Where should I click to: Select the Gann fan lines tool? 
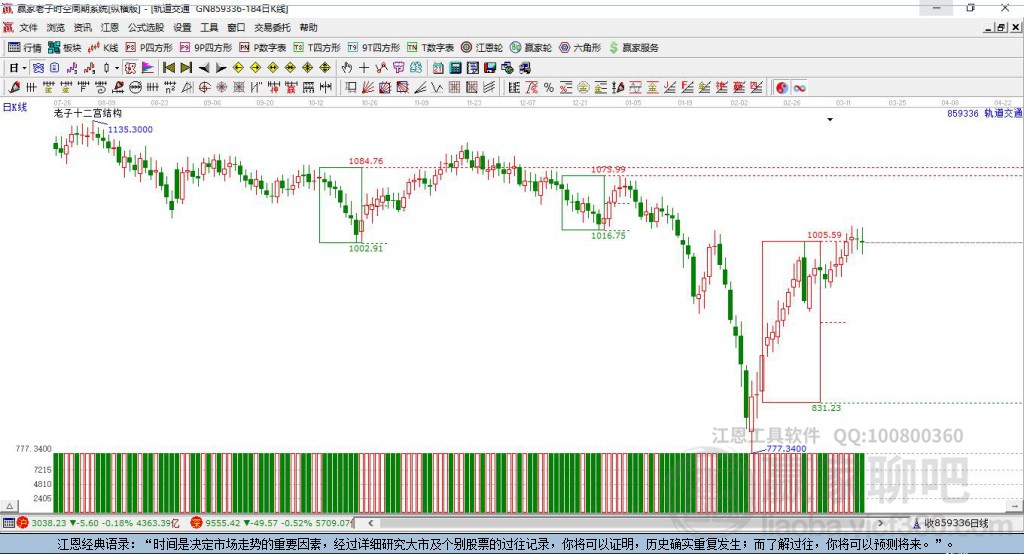coord(368,87)
